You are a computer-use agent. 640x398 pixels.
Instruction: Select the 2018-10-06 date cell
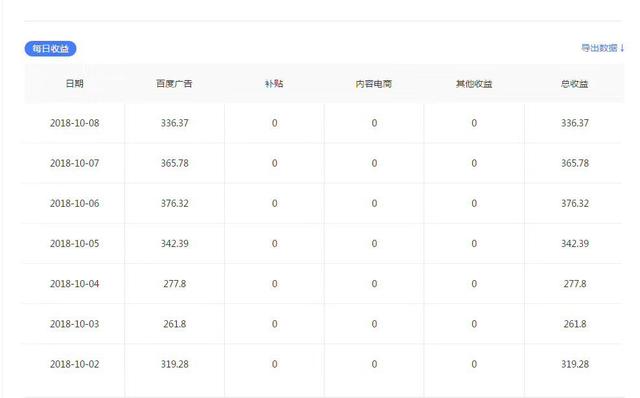(75, 203)
